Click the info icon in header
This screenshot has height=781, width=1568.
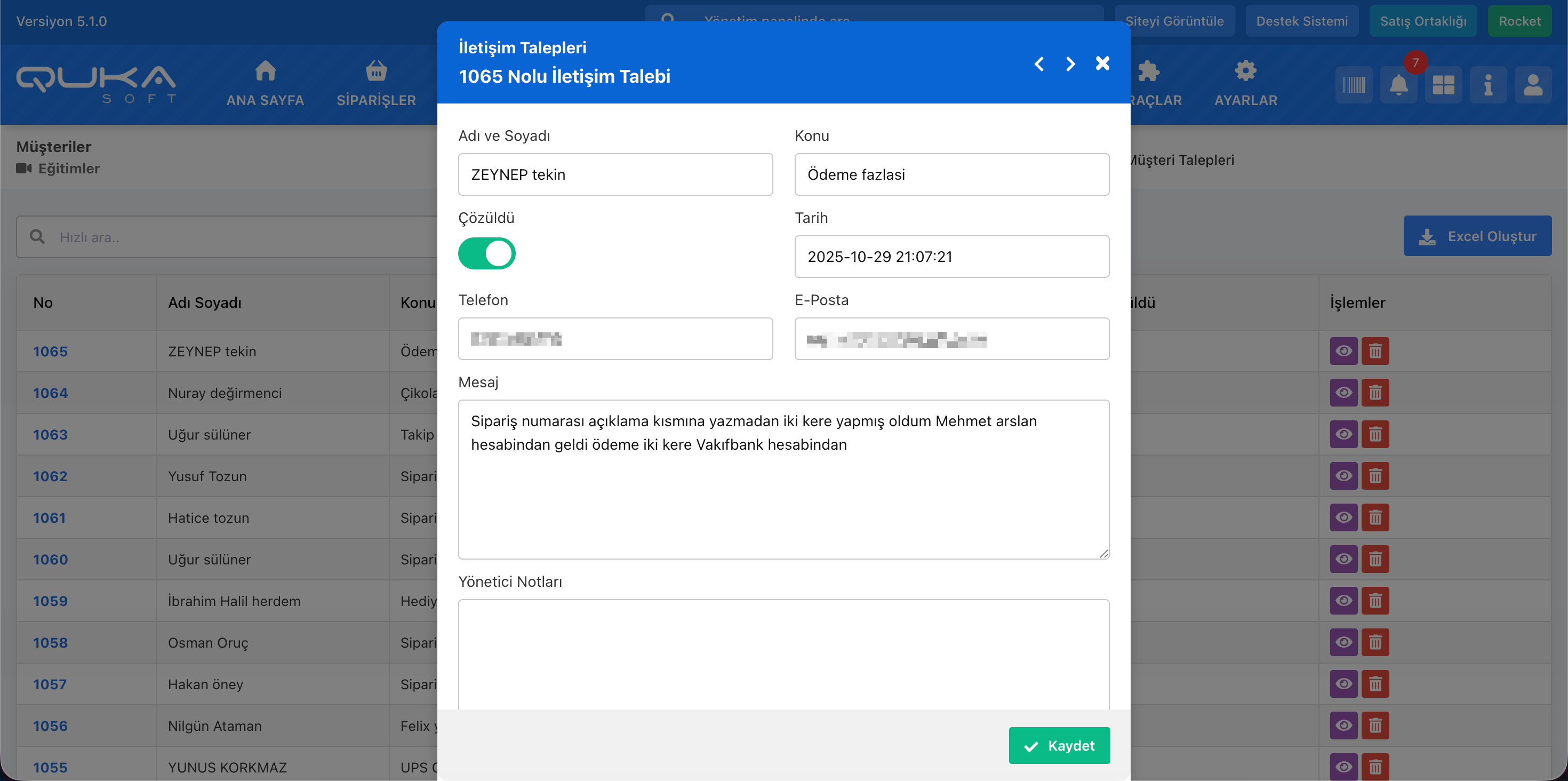click(x=1487, y=85)
